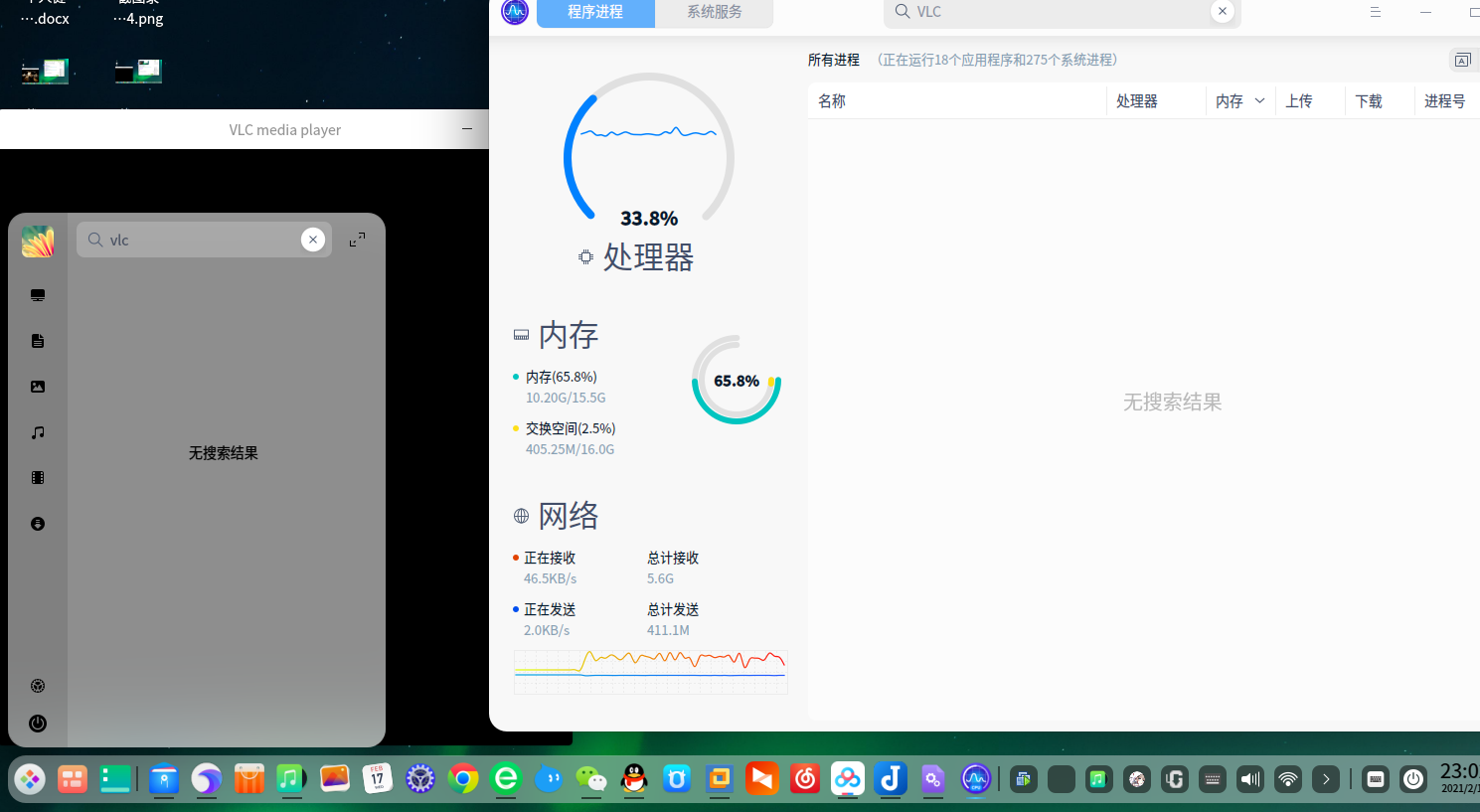Open Control Center from launcher sidebar
The image size is (1480, 812).
tap(38, 686)
